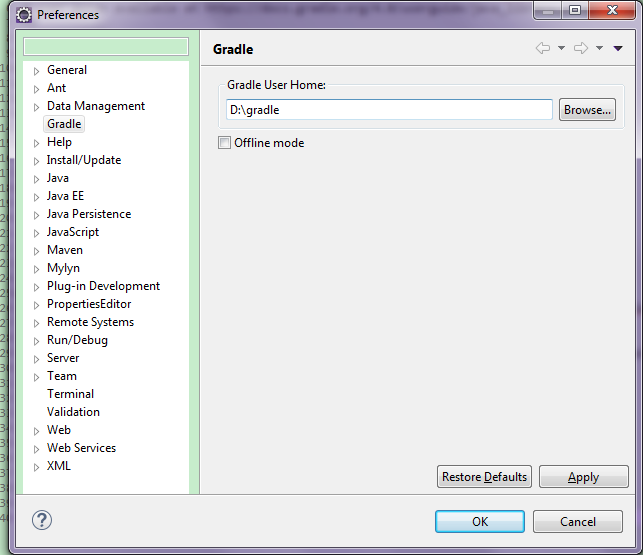Expand the Web tree node

[36, 432]
